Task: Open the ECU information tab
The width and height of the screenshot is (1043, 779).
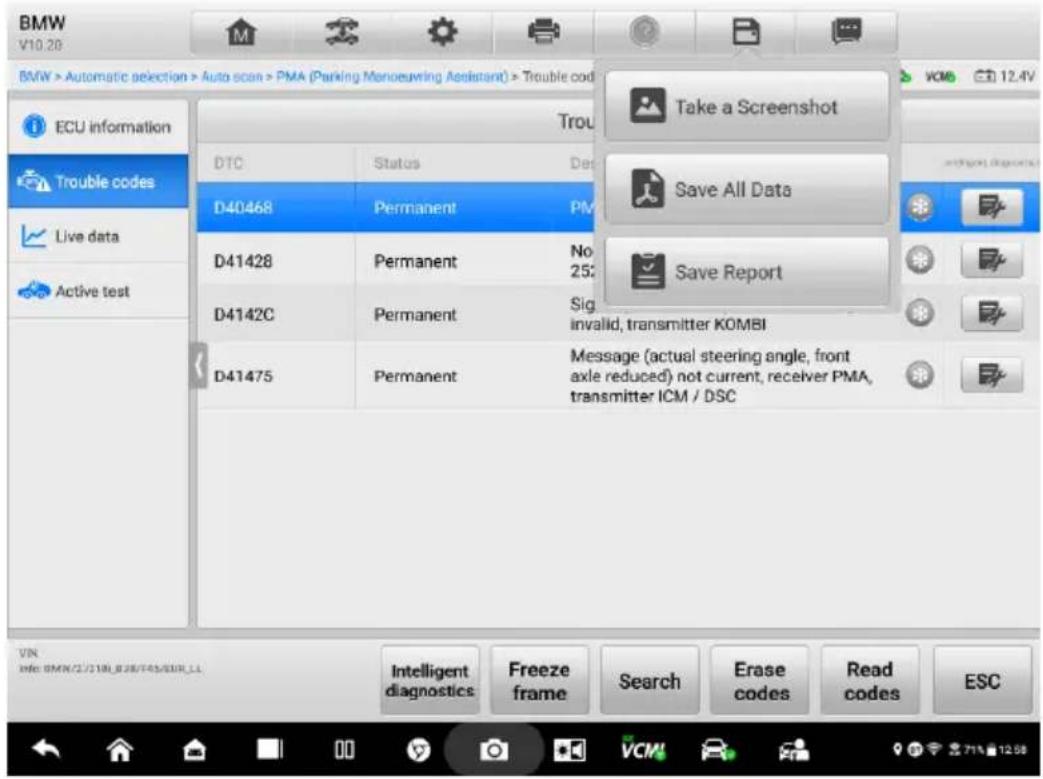Action: [x=98, y=126]
